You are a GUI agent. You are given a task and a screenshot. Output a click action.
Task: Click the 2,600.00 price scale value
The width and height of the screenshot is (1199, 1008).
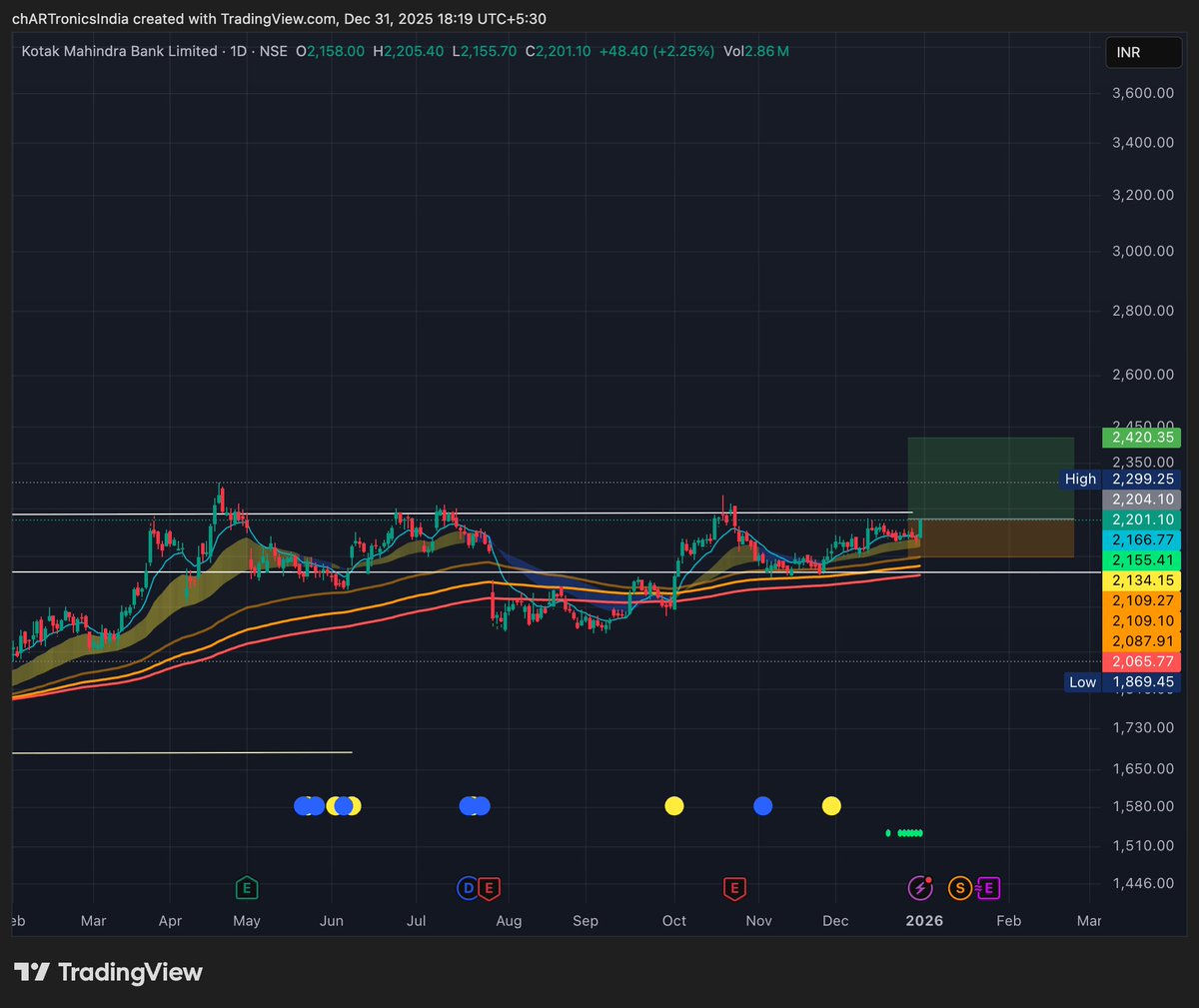pyautogui.click(x=1143, y=375)
